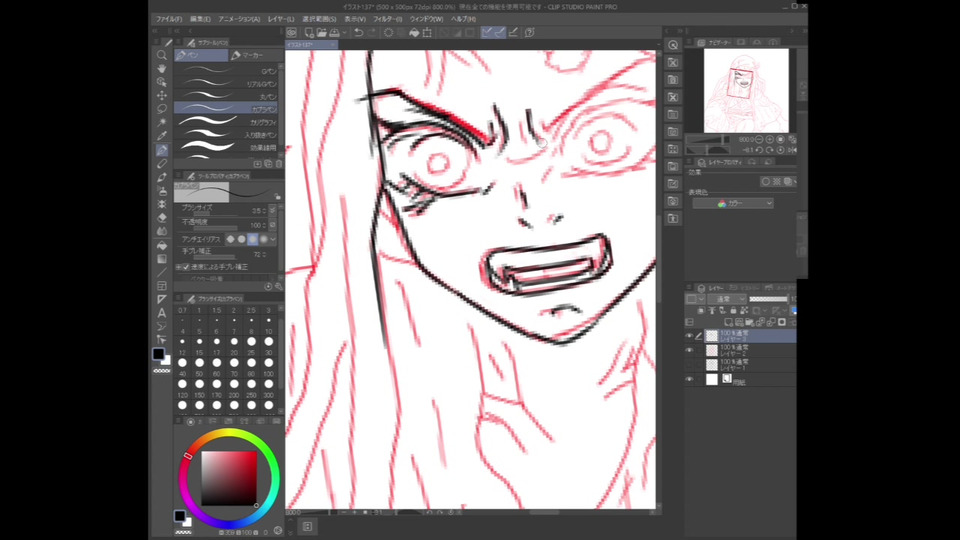Click the Navigator thumbnail preview
The width and height of the screenshot is (960, 540).
tap(746, 91)
